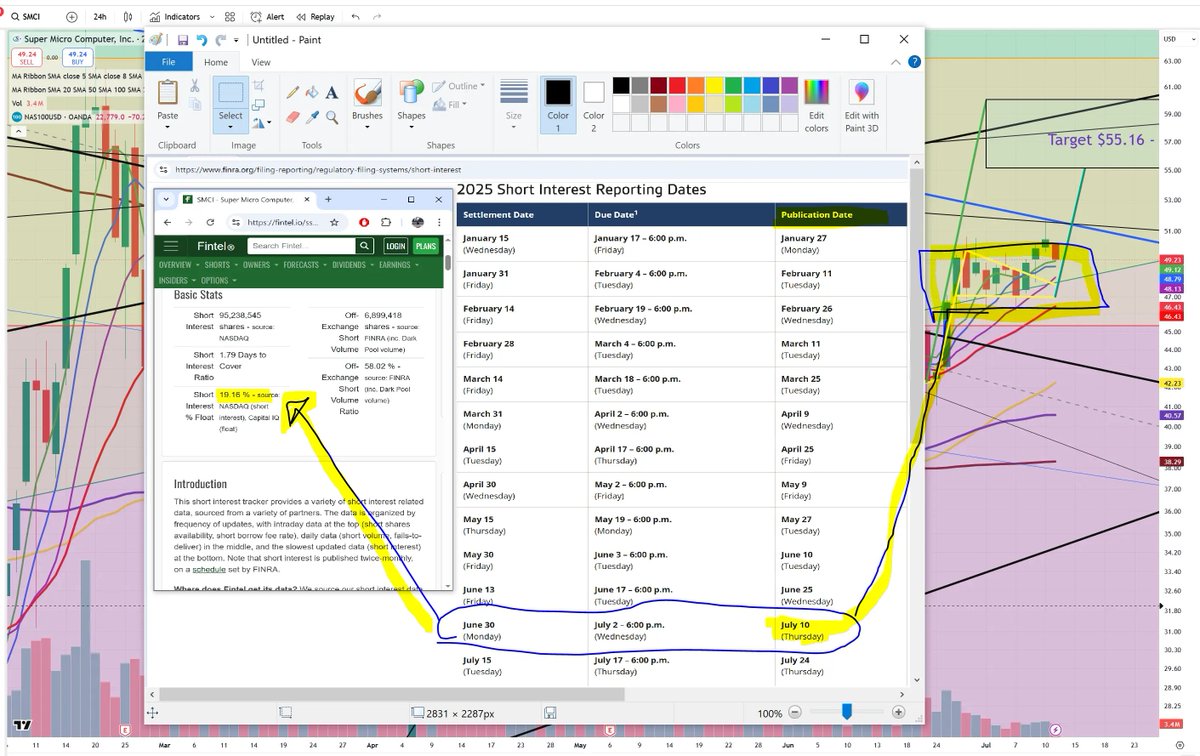Collapse the Paint ribbon with the chevron
The width and height of the screenshot is (1200, 756).
pyautogui.click(x=898, y=63)
